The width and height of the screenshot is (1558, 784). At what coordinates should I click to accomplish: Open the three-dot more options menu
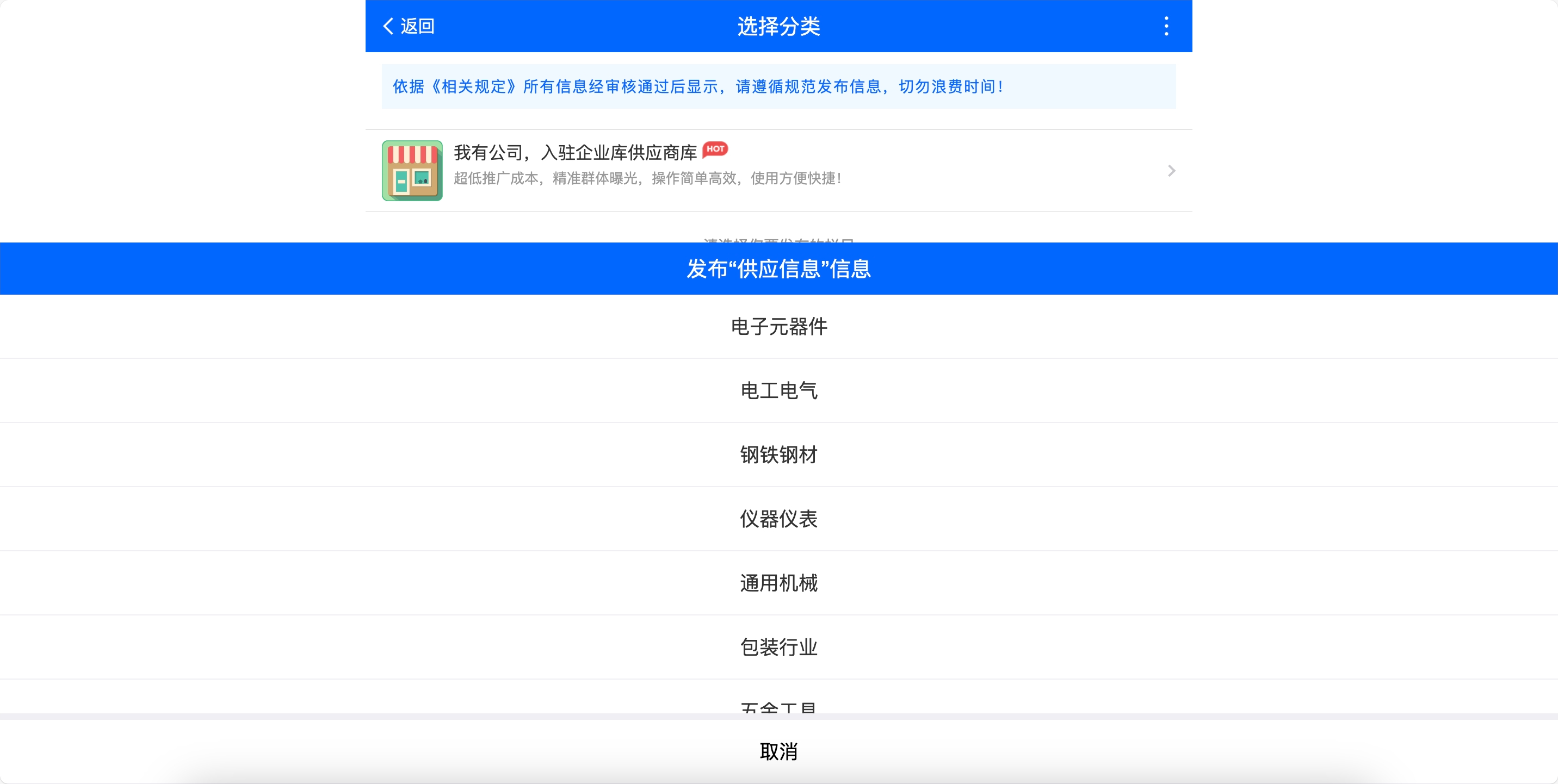pos(1166,26)
